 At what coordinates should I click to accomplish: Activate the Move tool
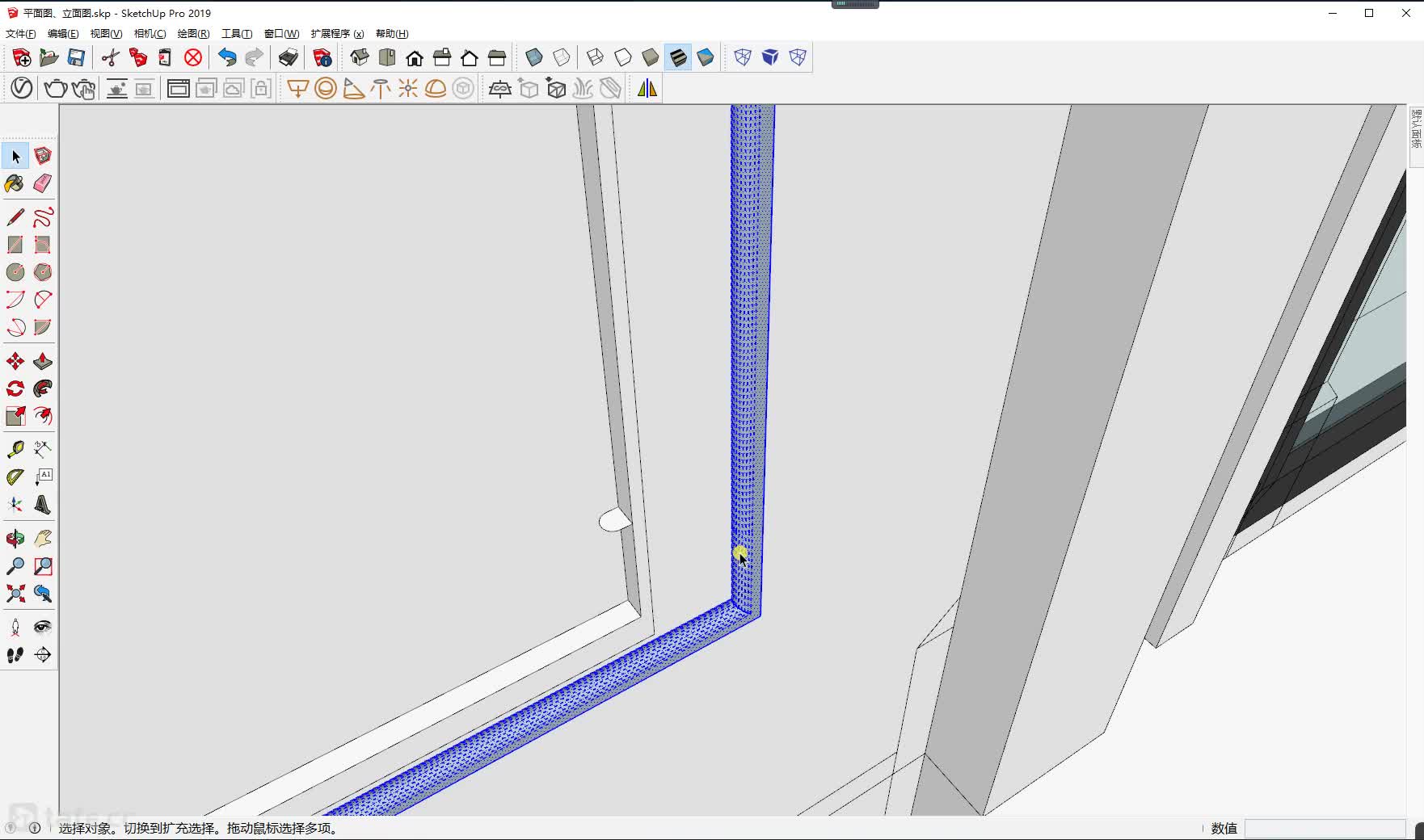tap(15, 361)
